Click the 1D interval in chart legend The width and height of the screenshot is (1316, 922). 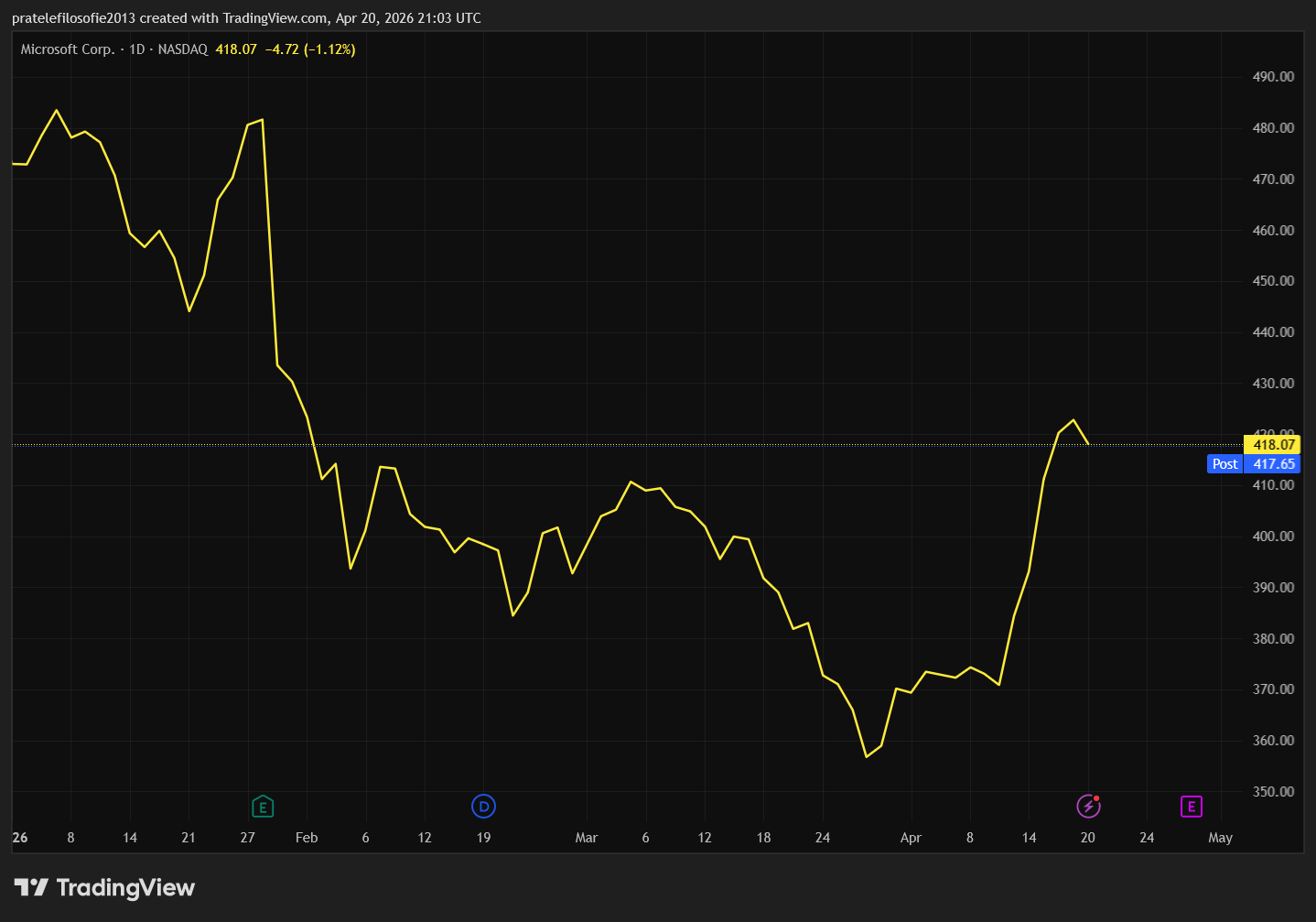point(137,49)
